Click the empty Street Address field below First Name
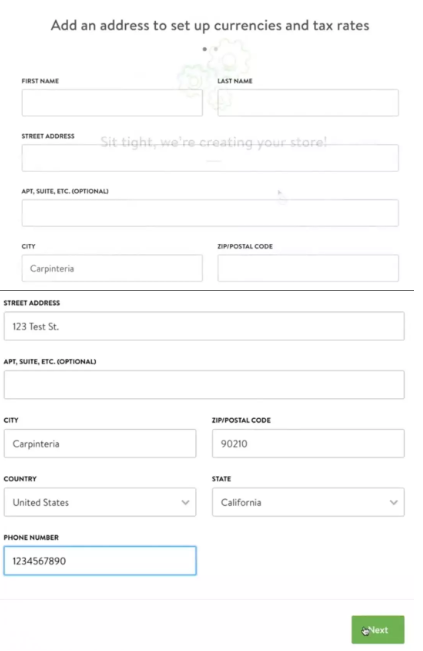The height and width of the screenshot is (651, 423). 210,158
